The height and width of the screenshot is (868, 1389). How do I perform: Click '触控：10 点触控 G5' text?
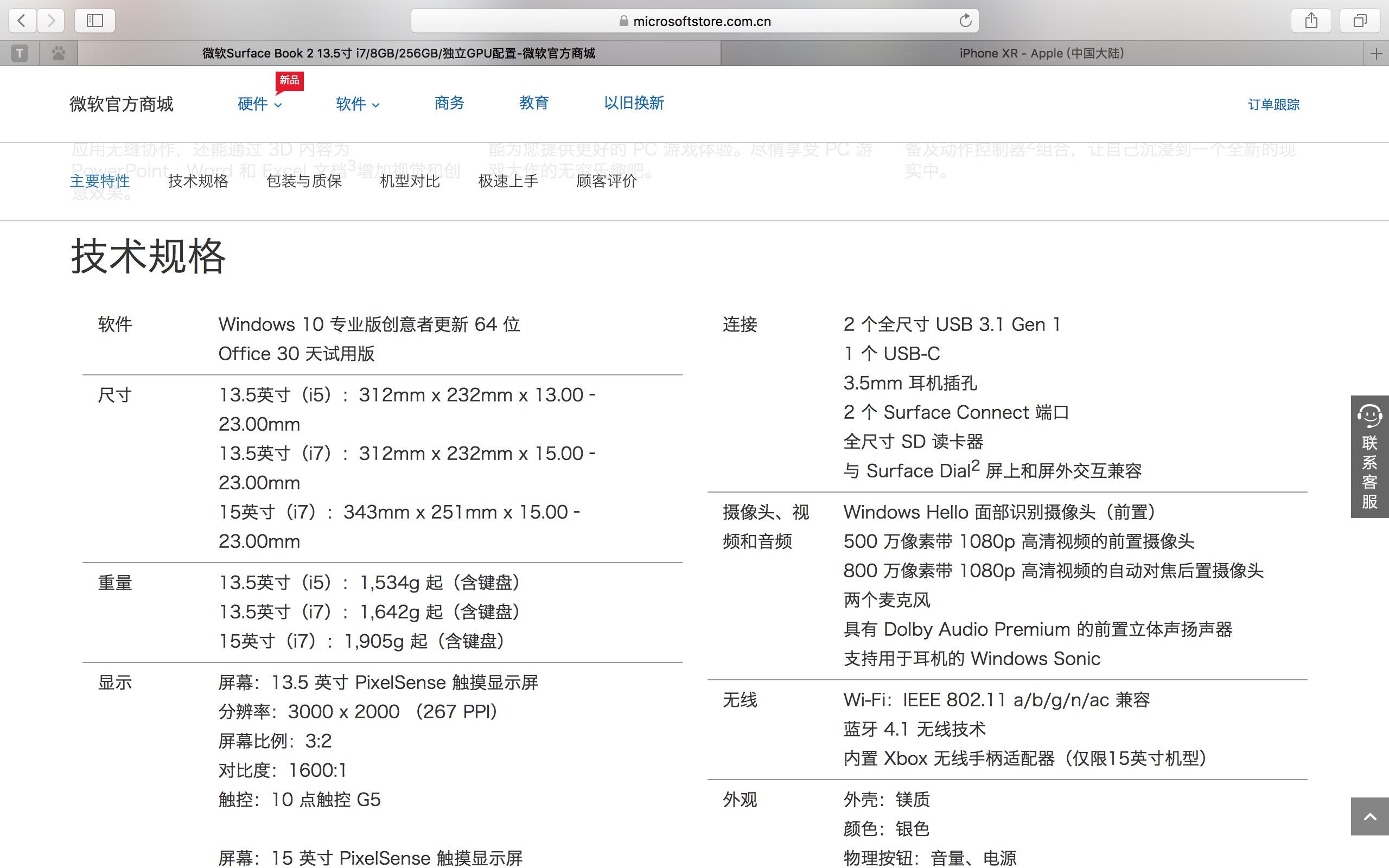(x=299, y=800)
